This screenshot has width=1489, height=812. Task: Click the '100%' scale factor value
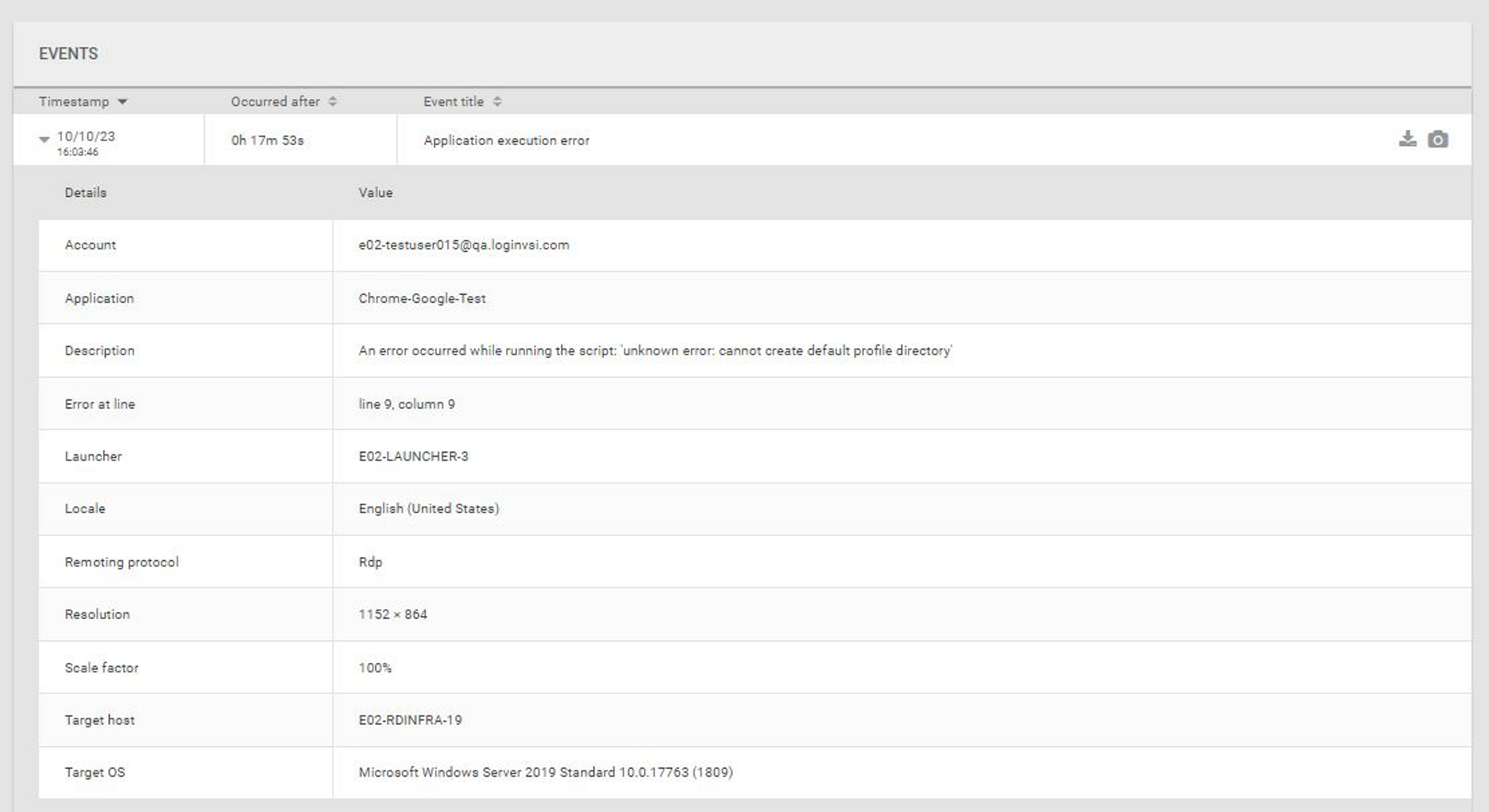375,668
